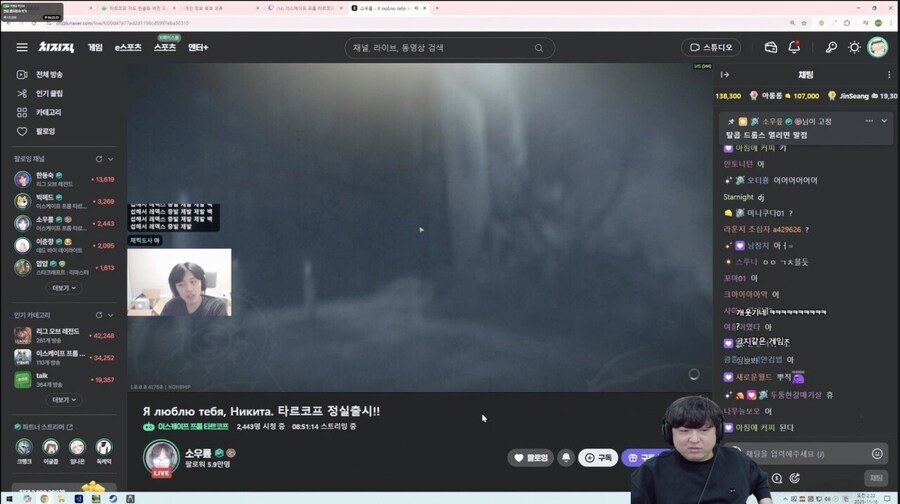Collapse the 팔로잉 채널 section

[111, 159]
